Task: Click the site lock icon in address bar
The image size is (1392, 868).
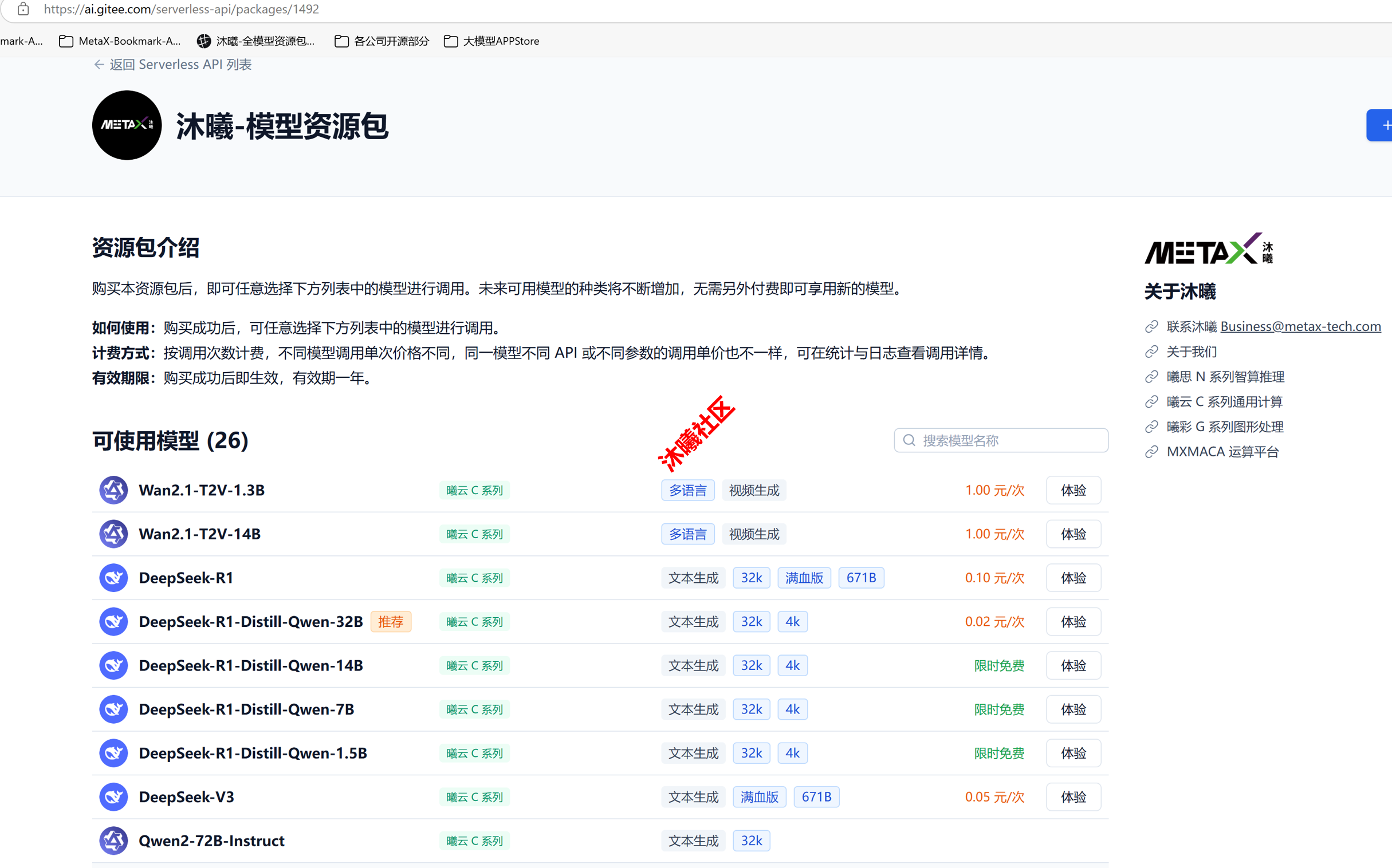Action: point(23,9)
